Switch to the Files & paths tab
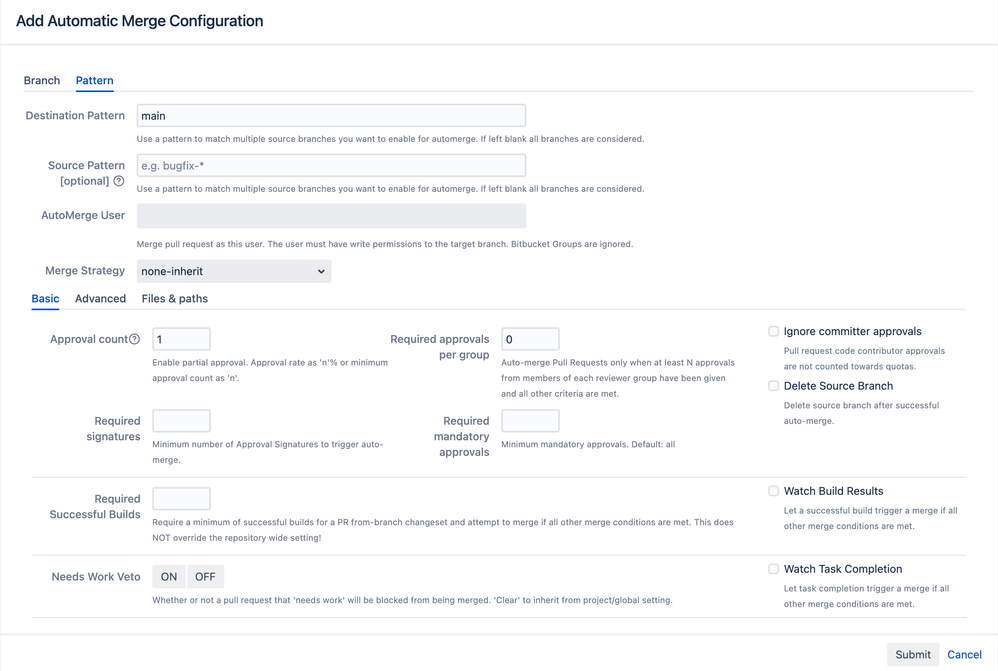The width and height of the screenshot is (998, 671). point(174,298)
